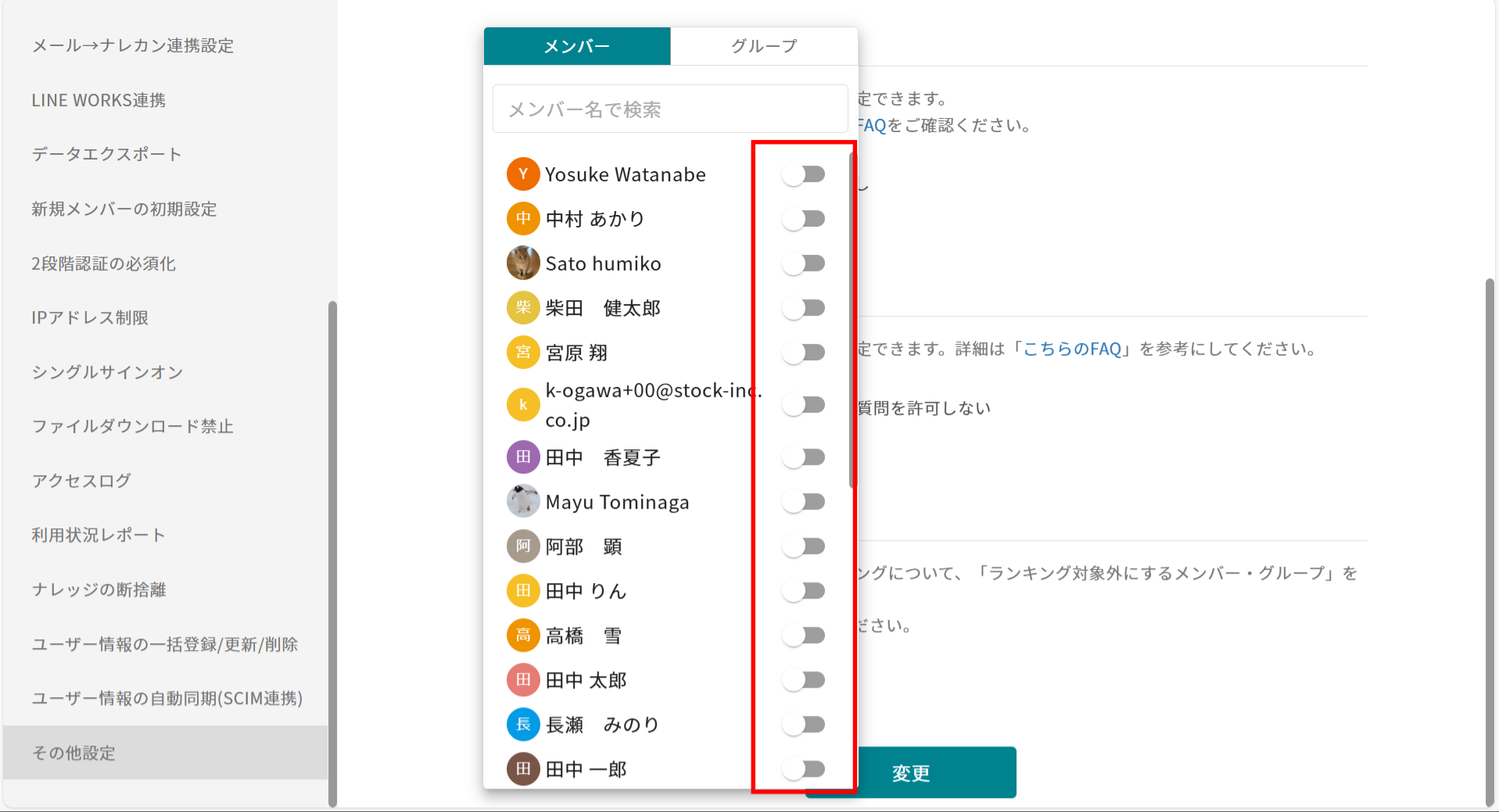
Task: Turn on the switch for 長瀬 みのり
Action: pyautogui.click(x=804, y=724)
